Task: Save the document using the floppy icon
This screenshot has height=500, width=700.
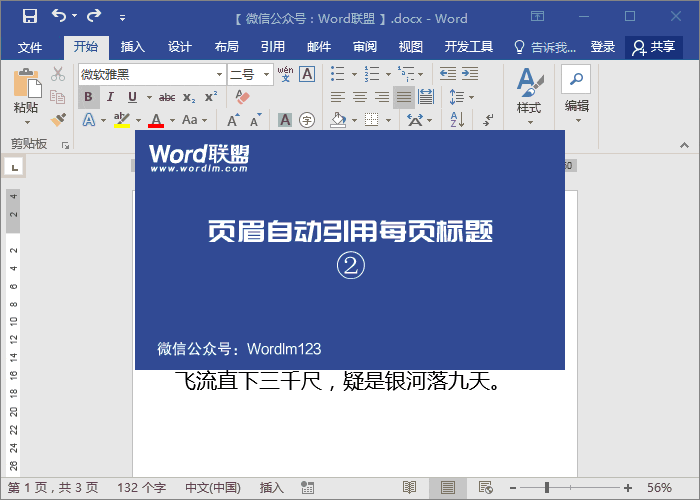Action: coord(30,17)
